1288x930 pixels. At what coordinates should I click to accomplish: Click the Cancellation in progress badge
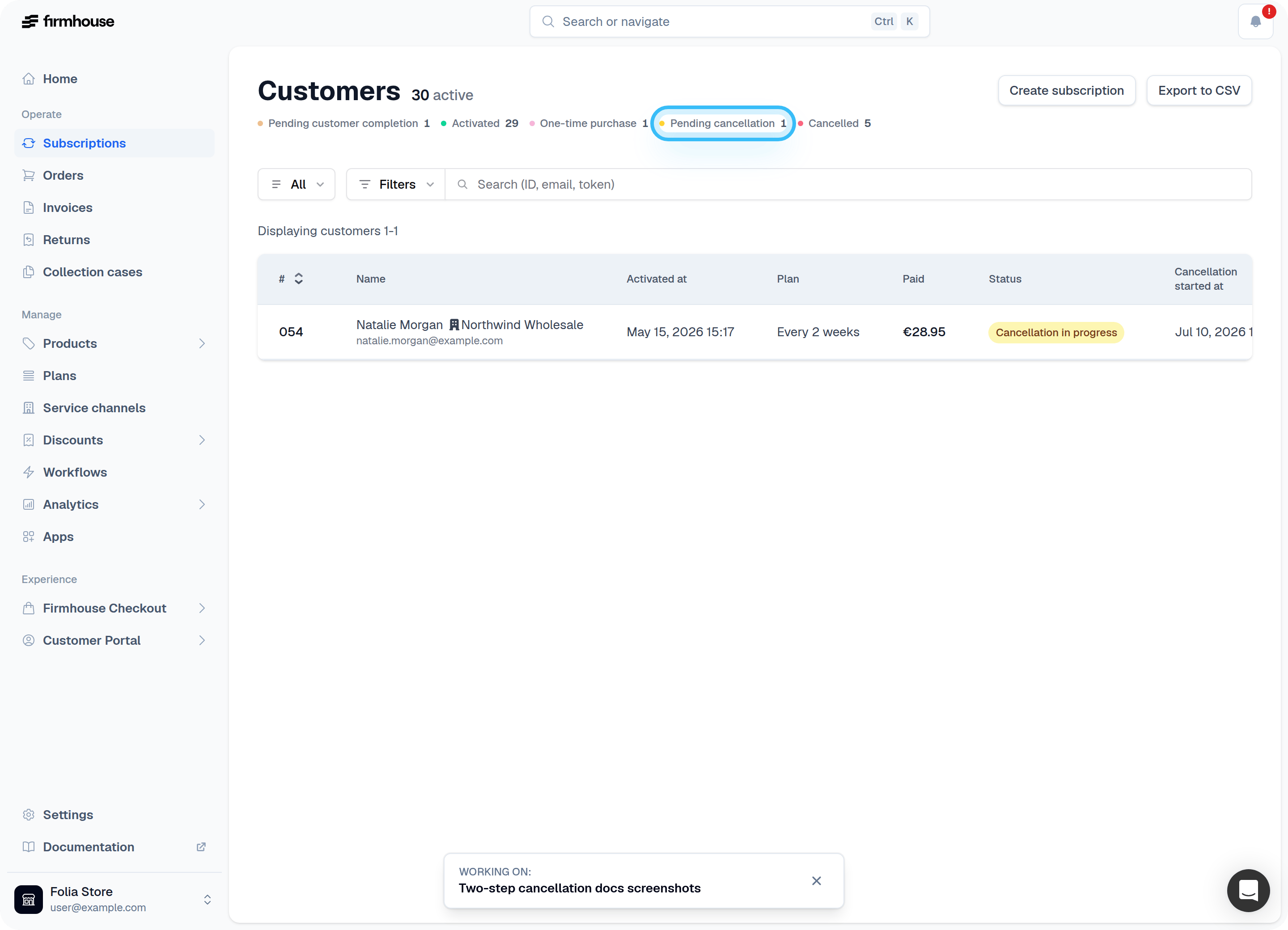pos(1056,332)
